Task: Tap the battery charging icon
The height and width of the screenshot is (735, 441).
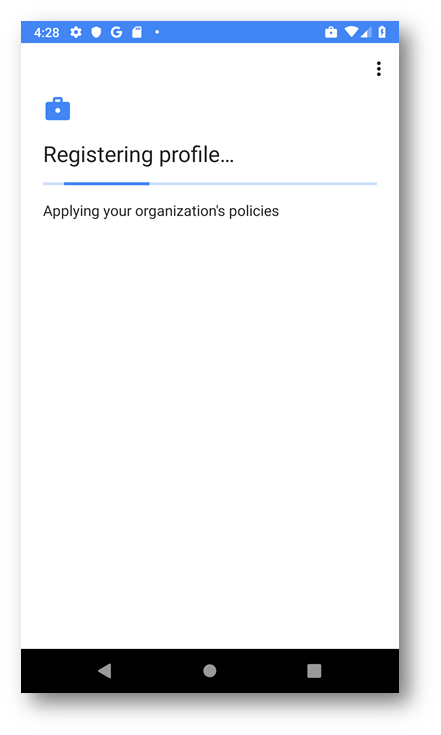Action: [382, 32]
